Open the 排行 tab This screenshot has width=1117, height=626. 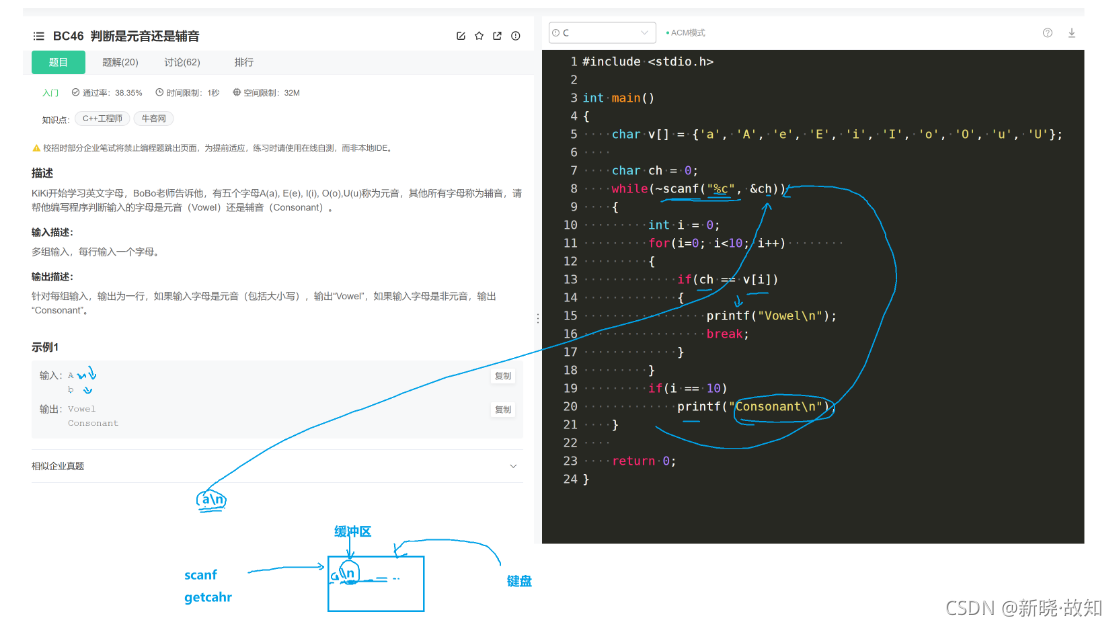coord(244,63)
